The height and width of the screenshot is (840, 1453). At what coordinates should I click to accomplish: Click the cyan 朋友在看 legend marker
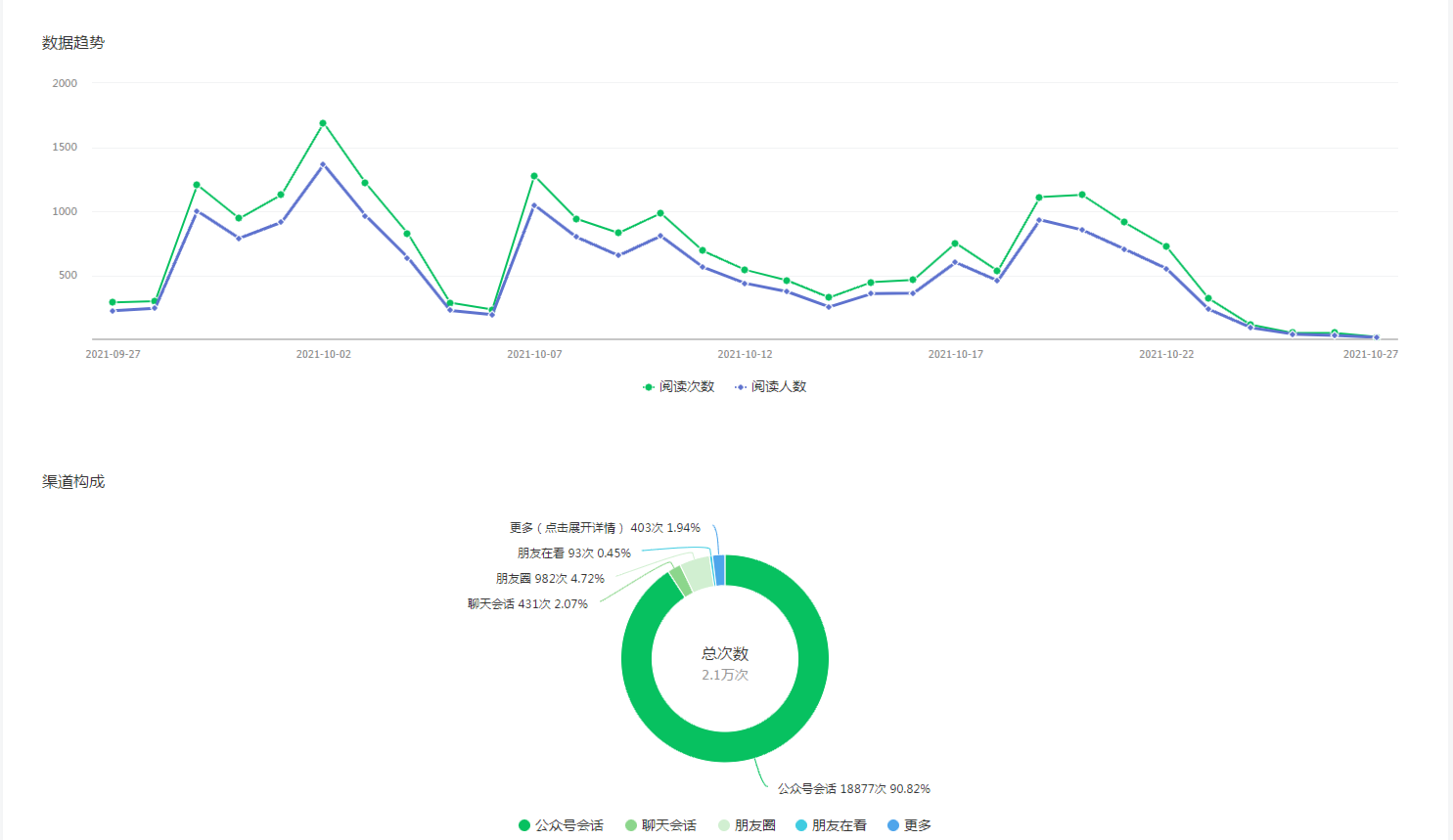click(801, 825)
